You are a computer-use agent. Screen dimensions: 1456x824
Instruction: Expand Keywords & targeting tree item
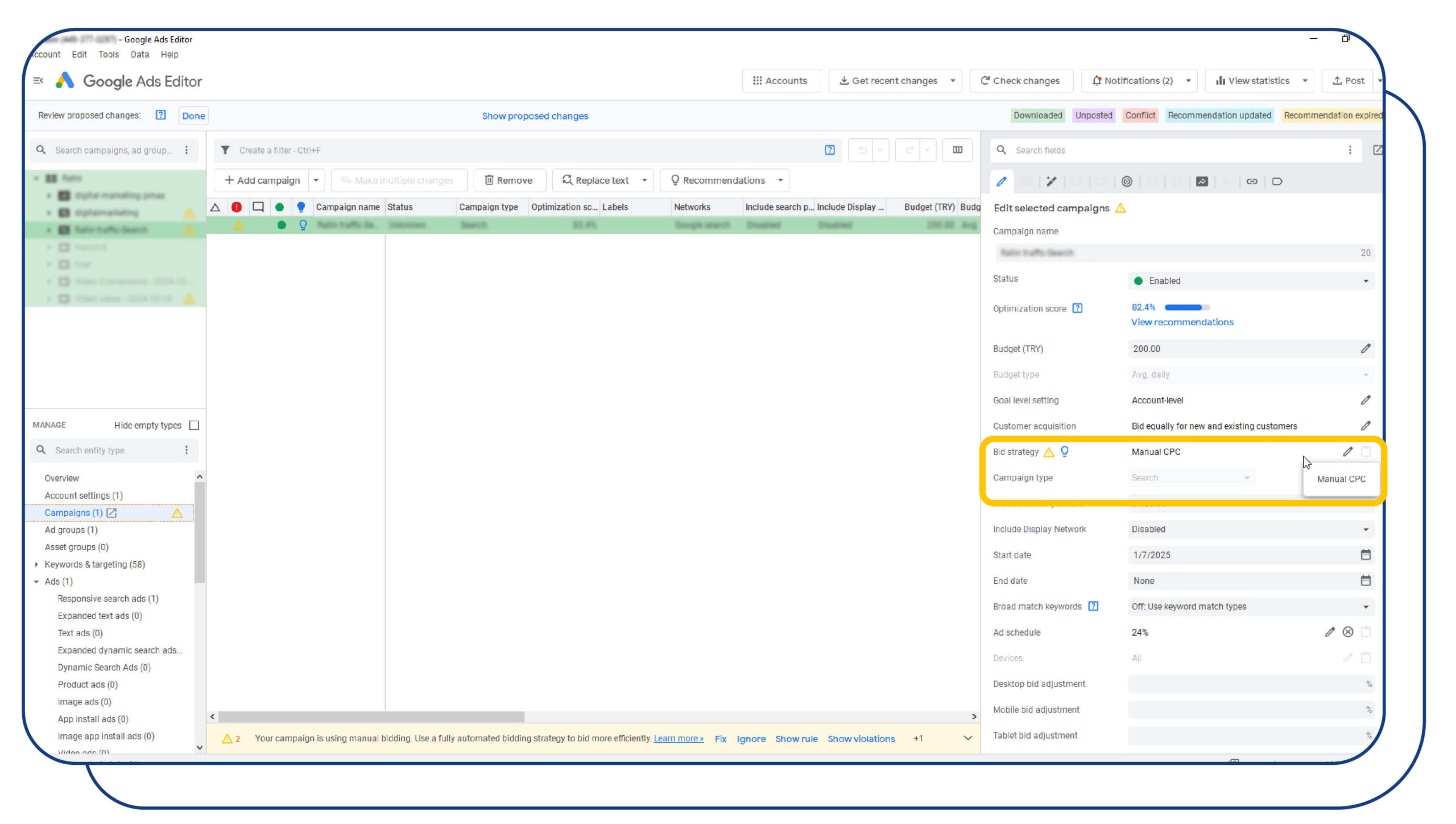(36, 565)
